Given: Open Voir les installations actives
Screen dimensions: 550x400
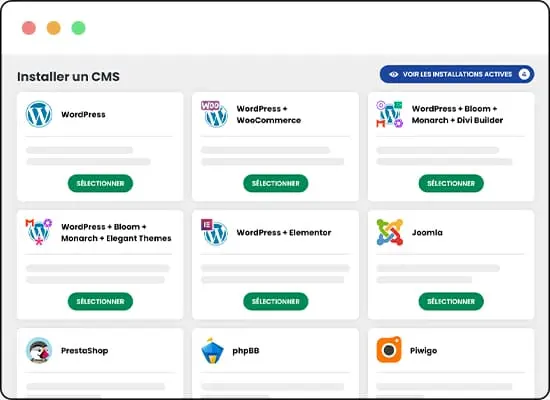Looking at the screenshot, I should [x=457, y=74].
